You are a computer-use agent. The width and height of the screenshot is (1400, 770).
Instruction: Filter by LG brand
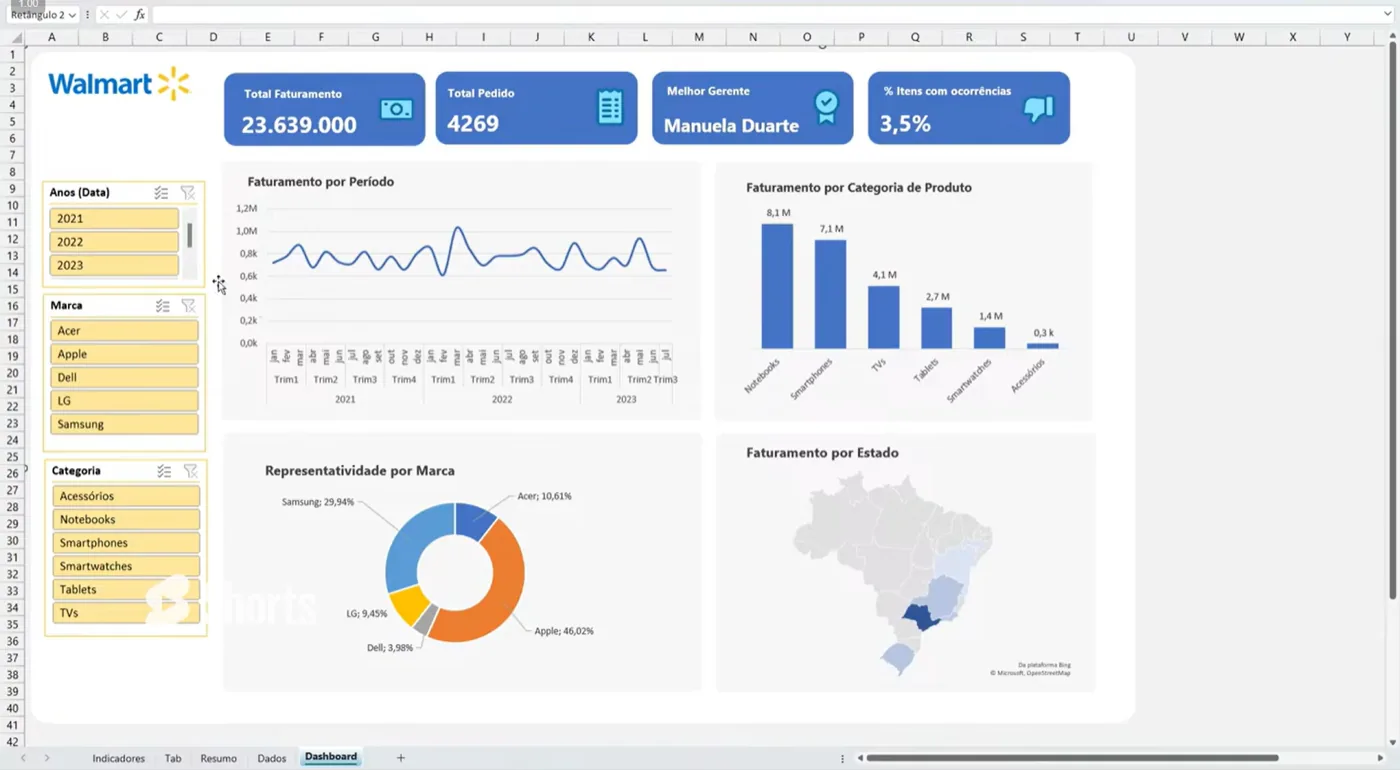(x=124, y=401)
